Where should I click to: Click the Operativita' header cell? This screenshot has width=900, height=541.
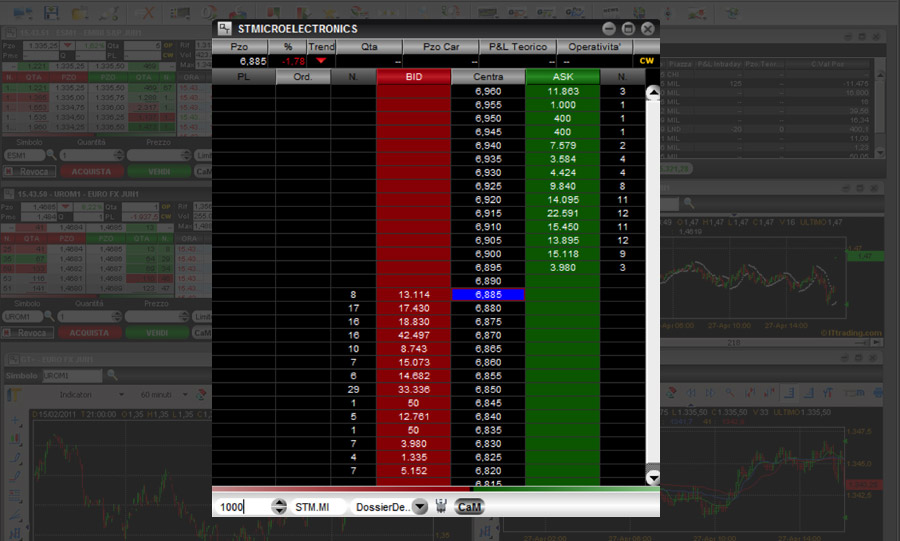(594, 46)
